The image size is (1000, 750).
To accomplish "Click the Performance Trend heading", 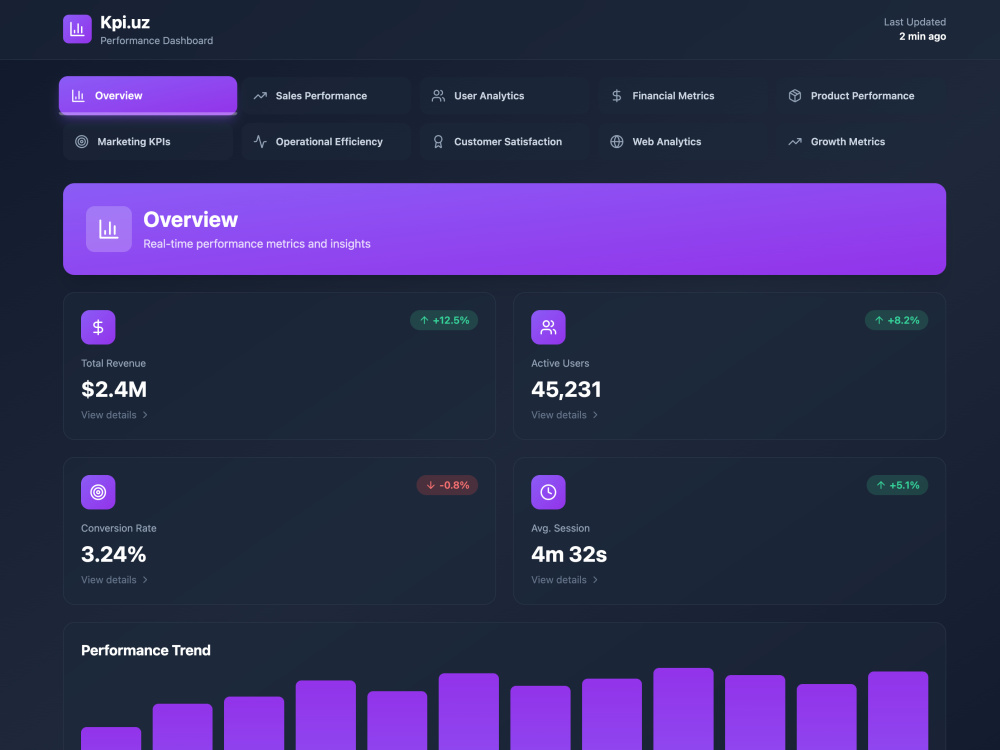I will click(x=146, y=651).
